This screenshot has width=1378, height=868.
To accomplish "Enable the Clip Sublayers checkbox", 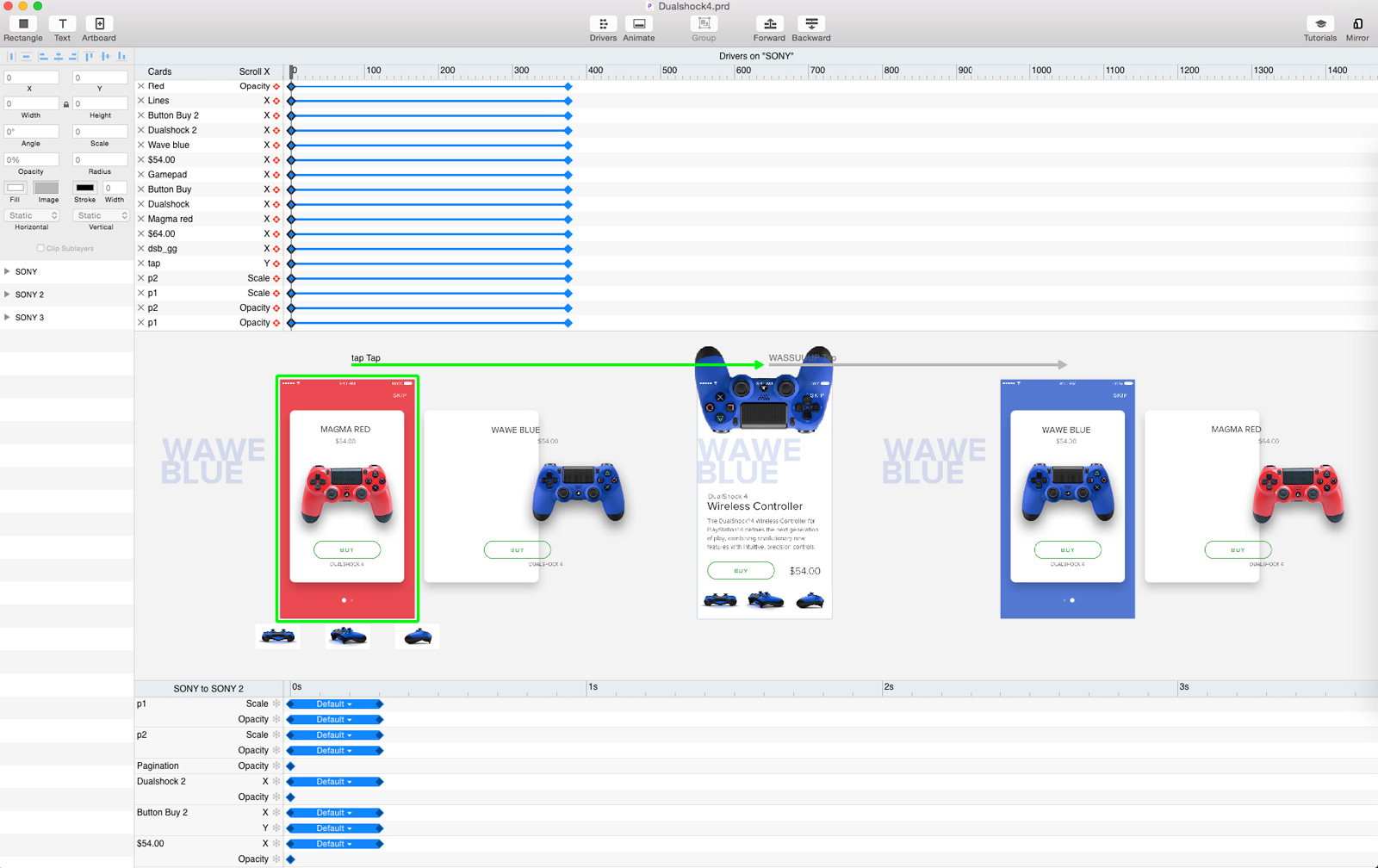I will pos(40,248).
